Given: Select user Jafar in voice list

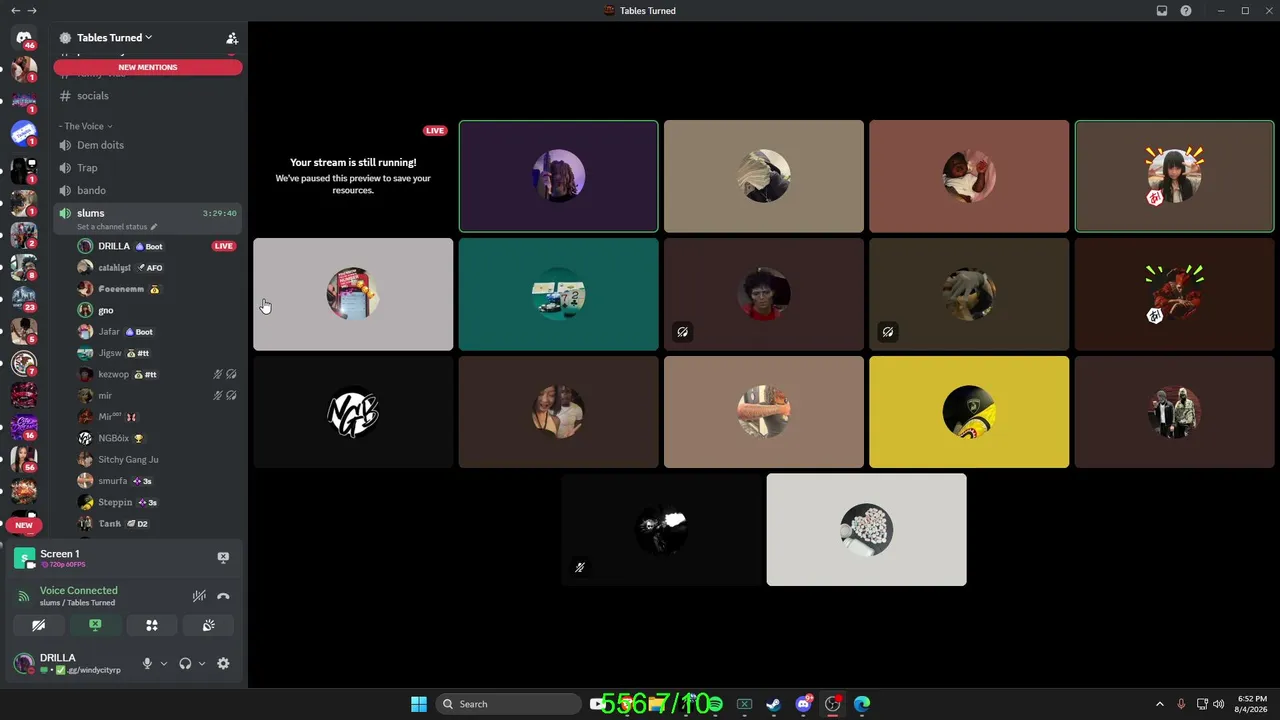Looking at the screenshot, I should [156, 332].
